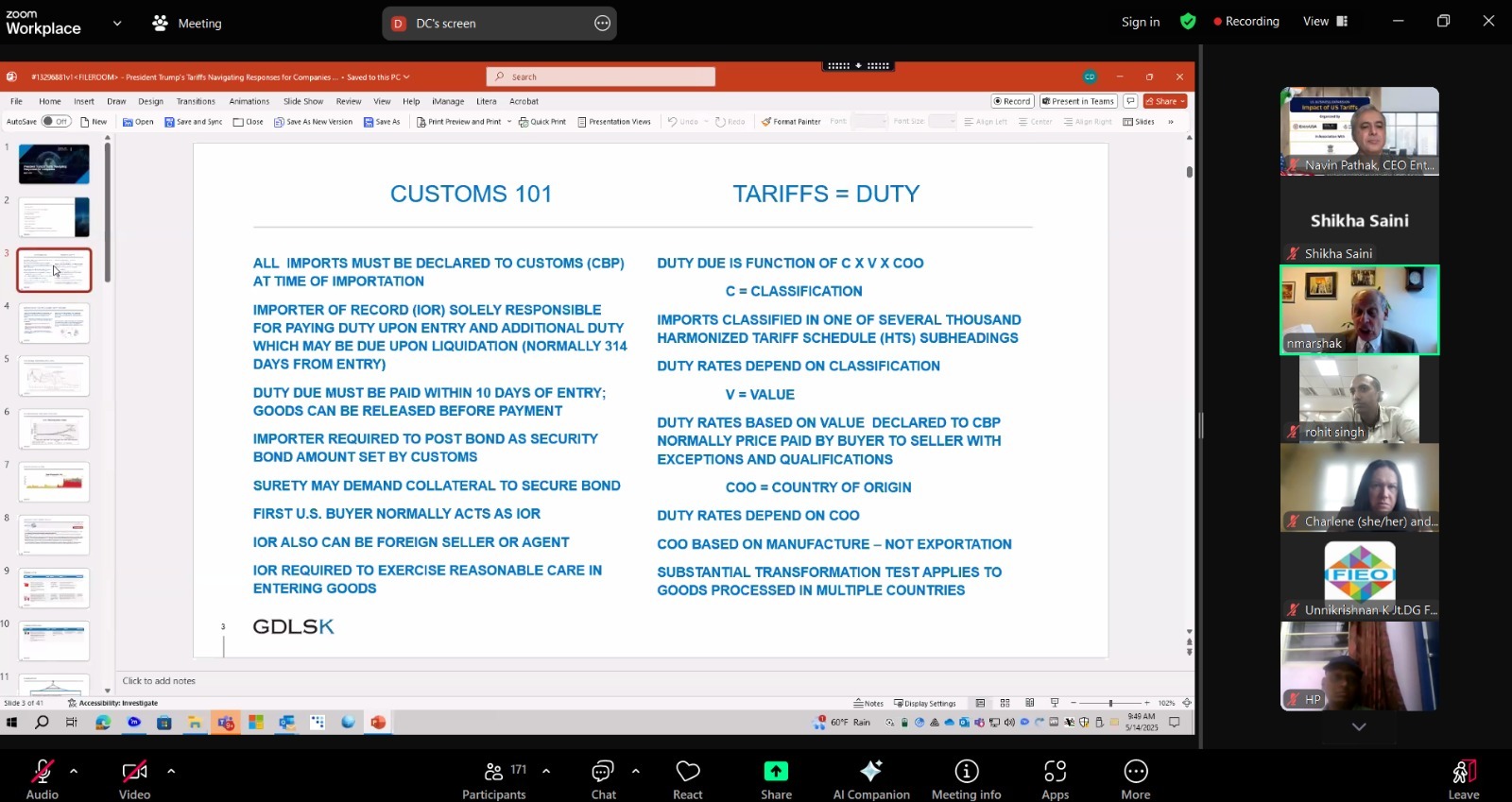Open AI Companion
1512x802 pixels.
(x=871, y=779)
